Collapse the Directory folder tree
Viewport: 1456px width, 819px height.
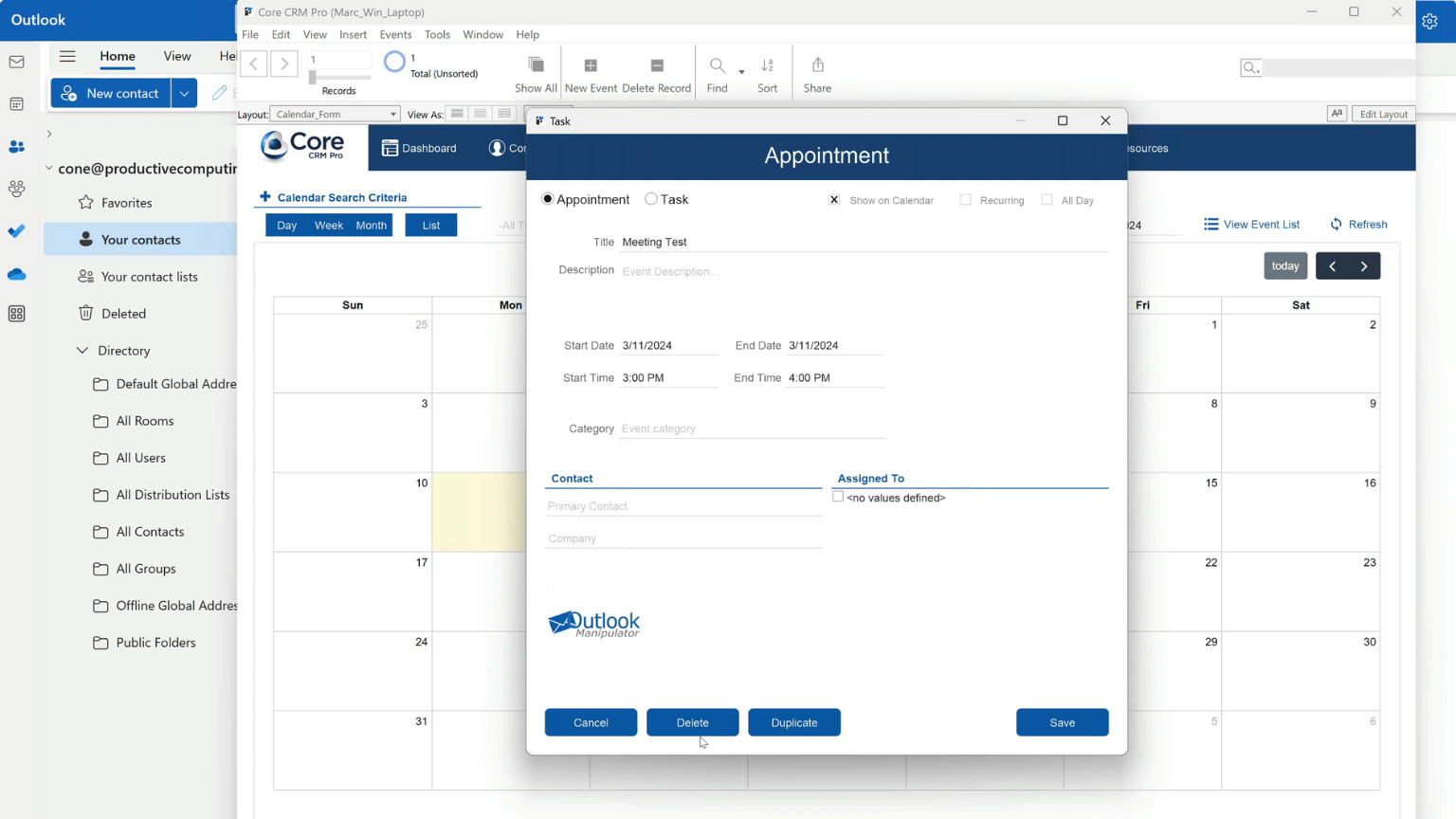coord(82,351)
